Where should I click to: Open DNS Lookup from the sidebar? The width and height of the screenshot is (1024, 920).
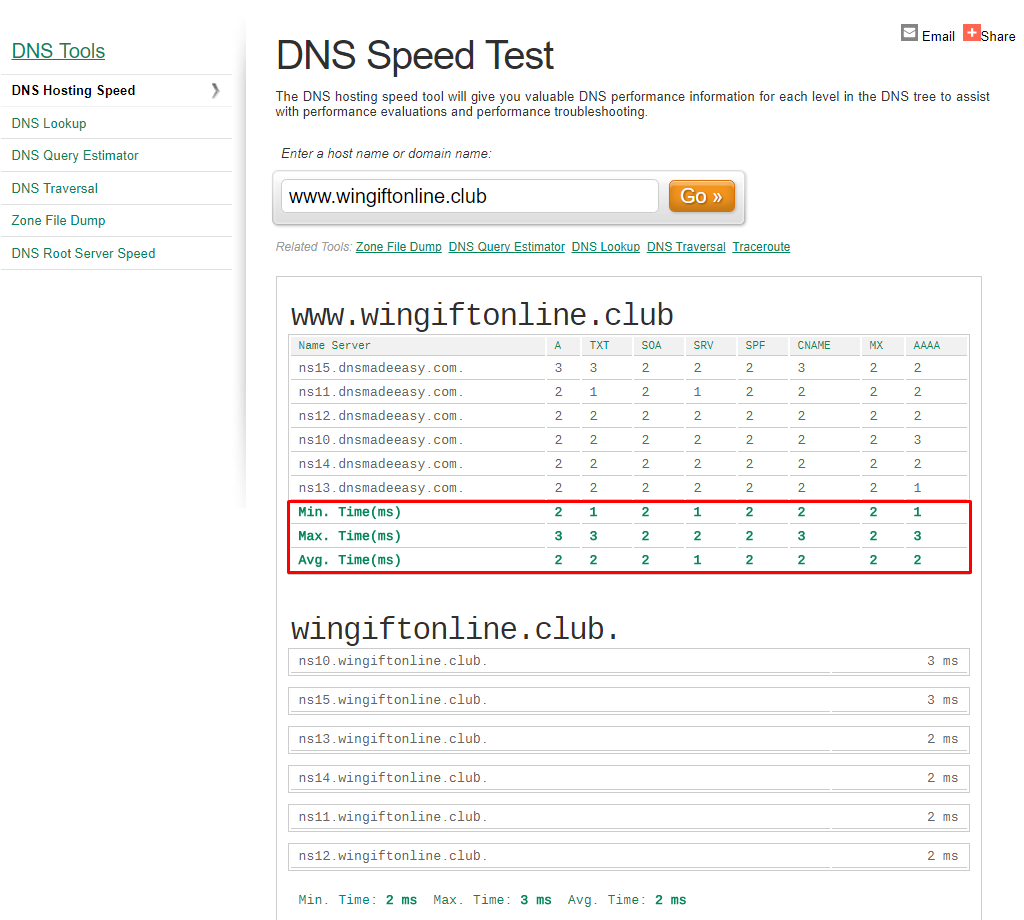tap(49, 123)
